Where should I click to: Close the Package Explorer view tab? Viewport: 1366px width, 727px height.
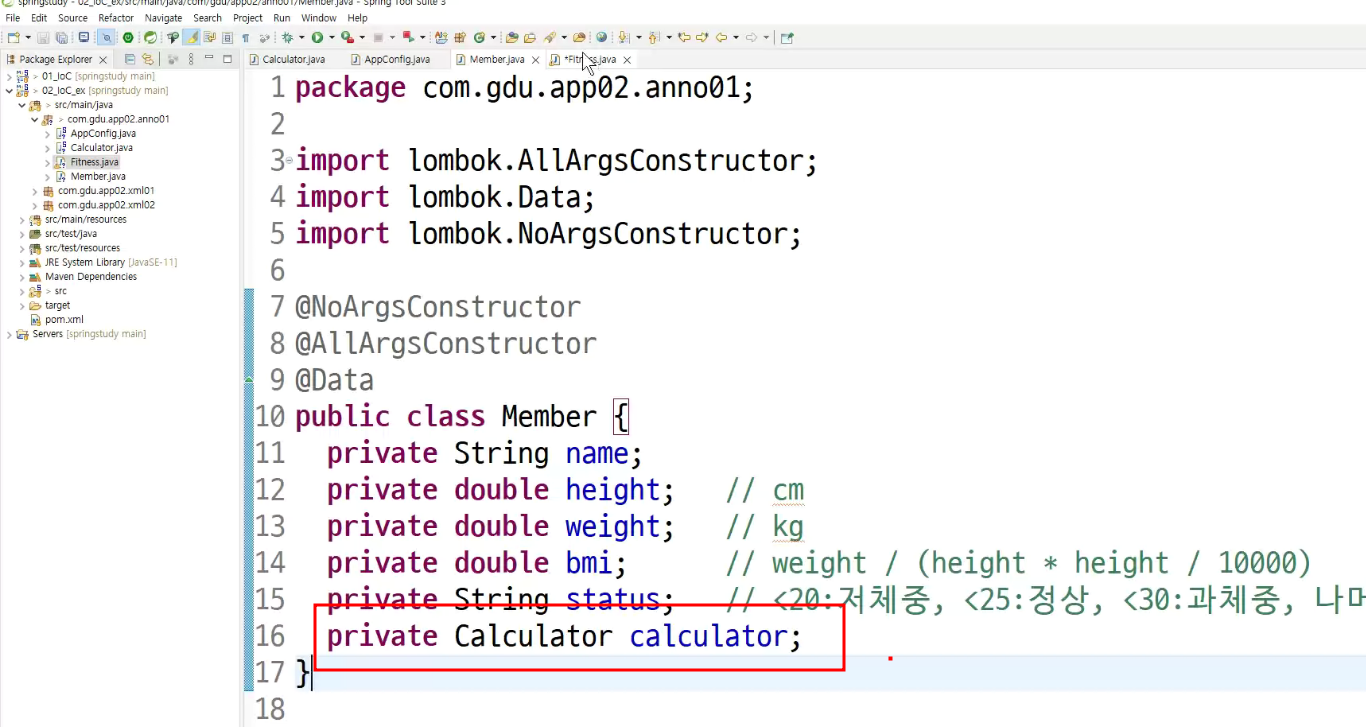point(103,60)
